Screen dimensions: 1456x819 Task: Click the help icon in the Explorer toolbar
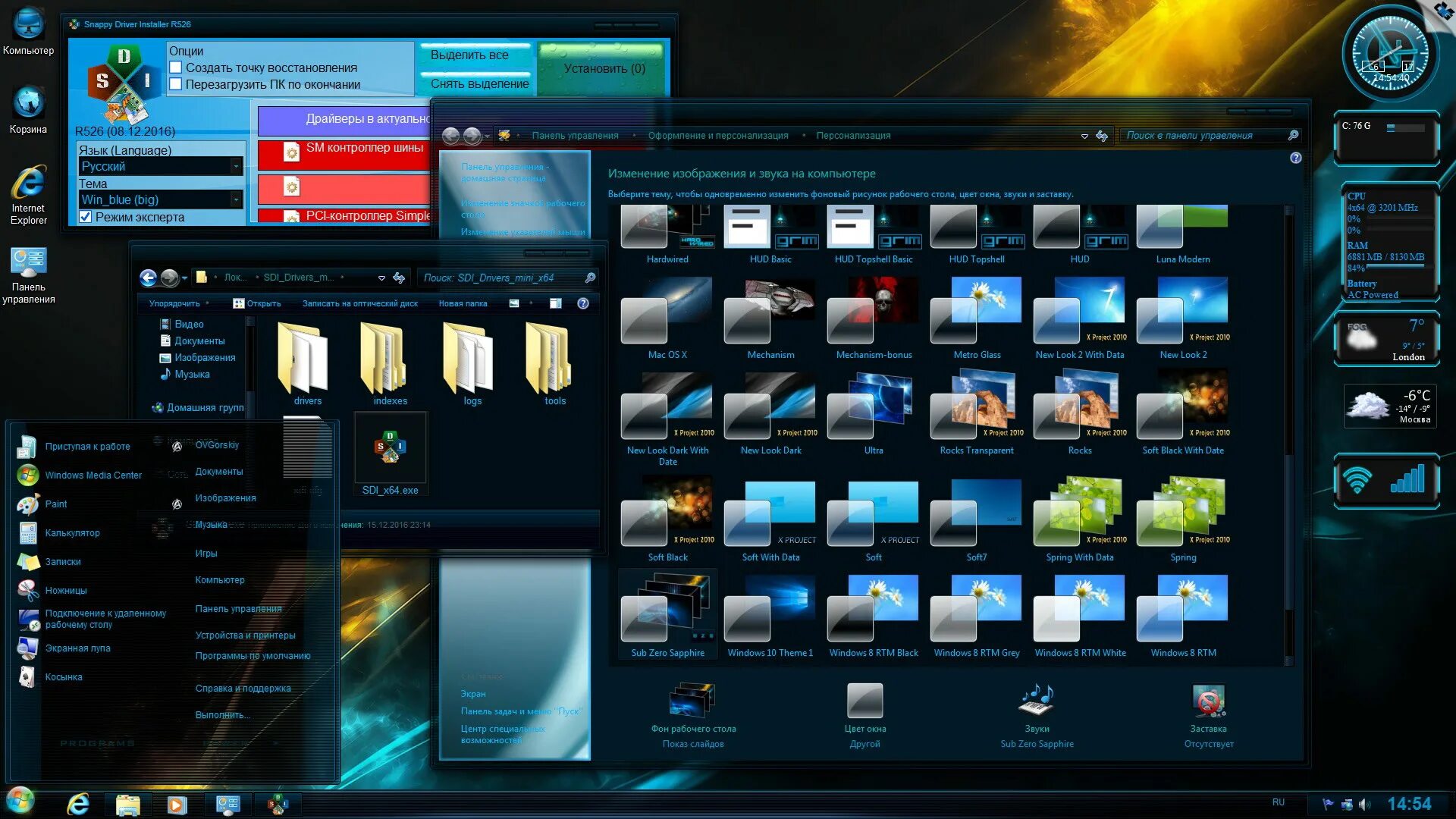point(582,303)
